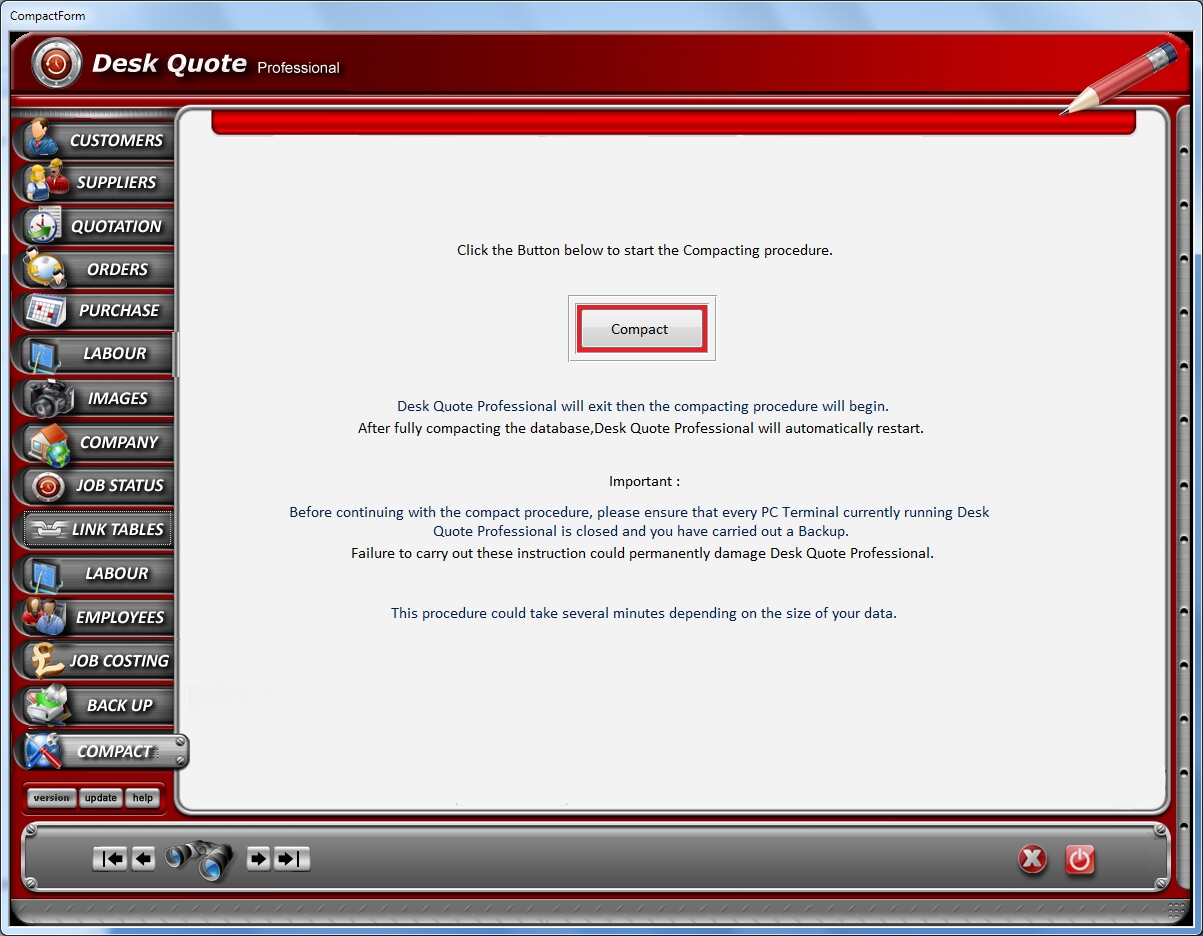Go to the Quotation module
The width and height of the screenshot is (1203, 936).
pyautogui.click(x=94, y=226)
